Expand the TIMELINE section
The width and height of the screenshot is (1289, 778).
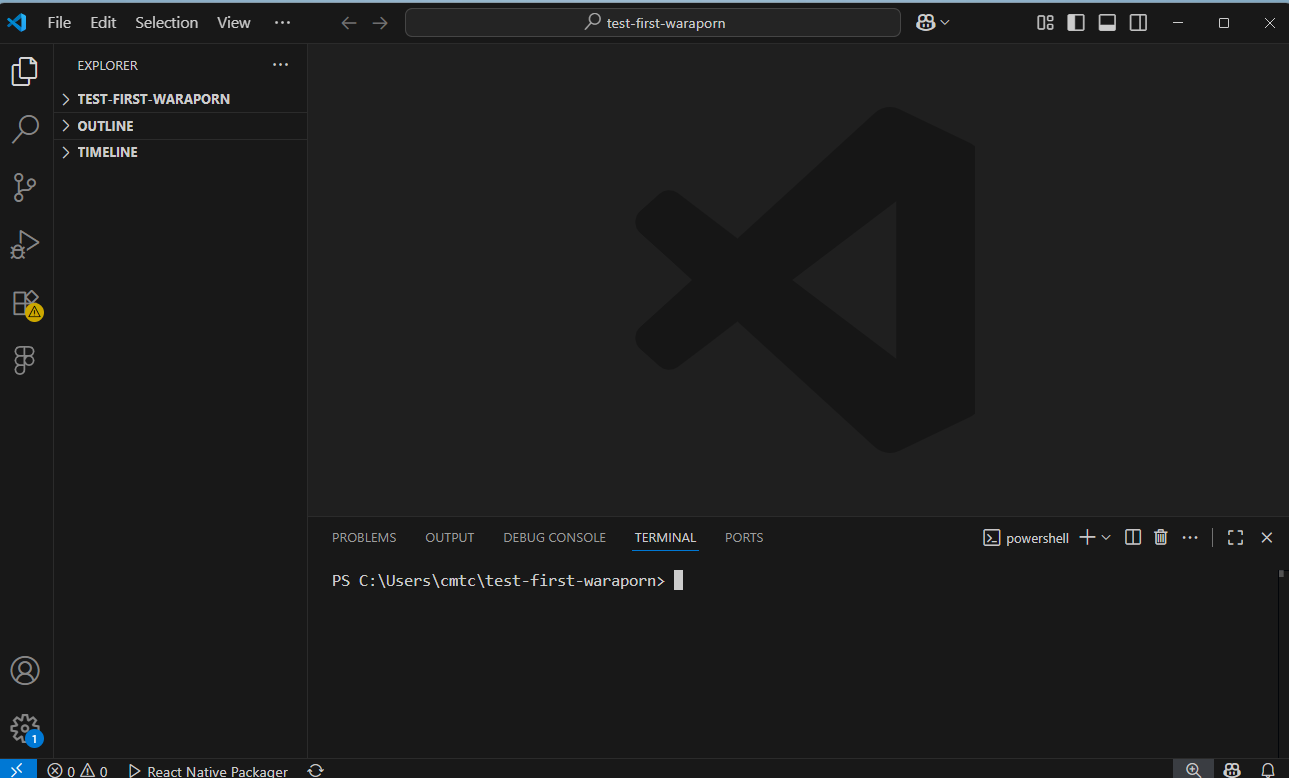[107, 152]
